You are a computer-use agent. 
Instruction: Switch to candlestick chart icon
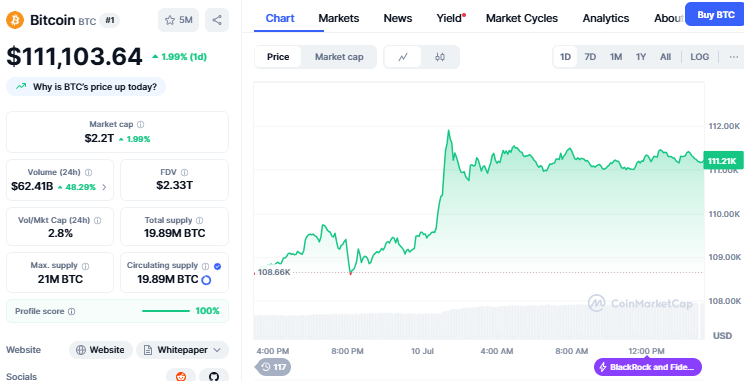tap(440, 57)
